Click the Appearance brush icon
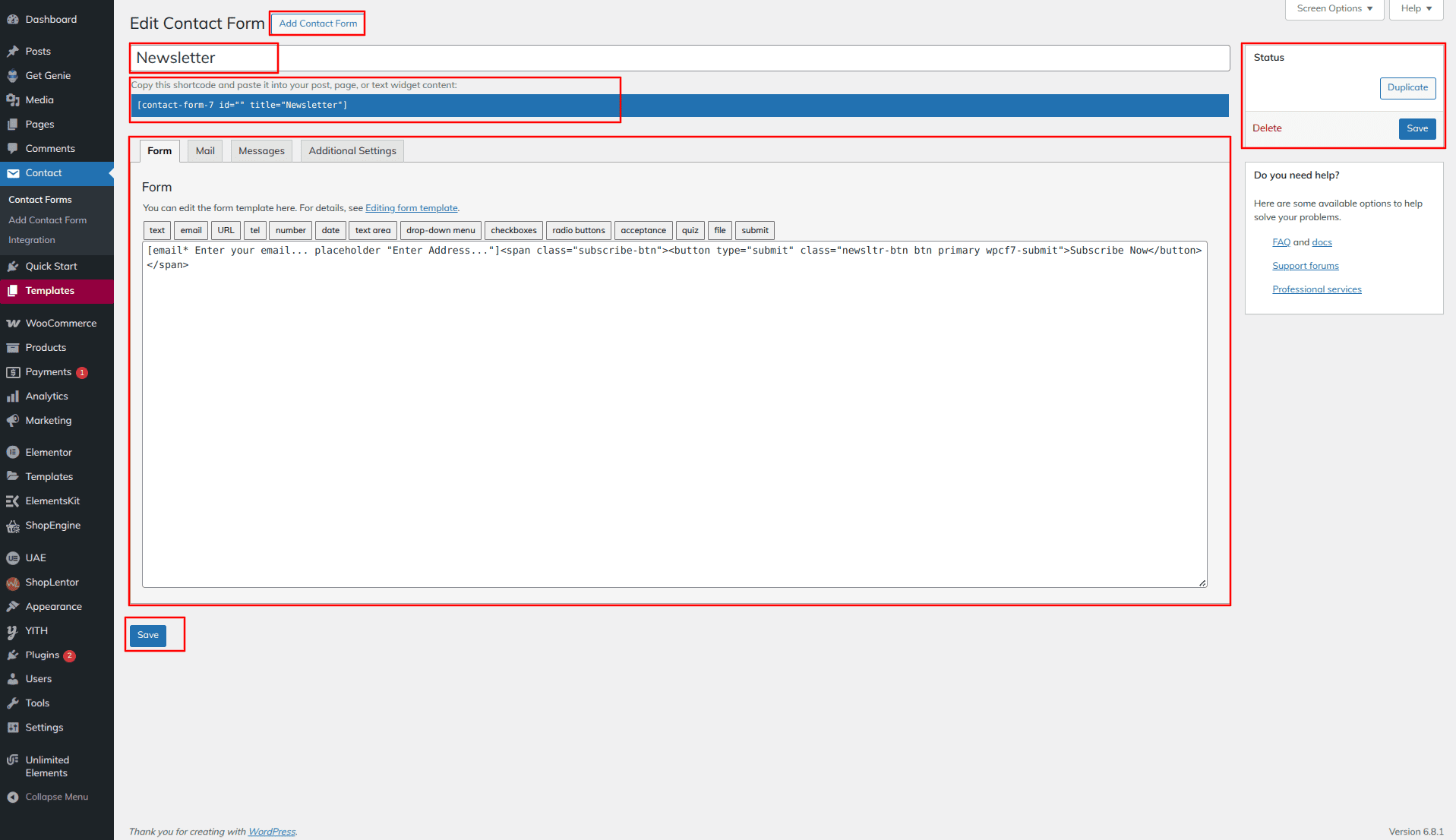The image size is (1456, 840). pos(13,607)
